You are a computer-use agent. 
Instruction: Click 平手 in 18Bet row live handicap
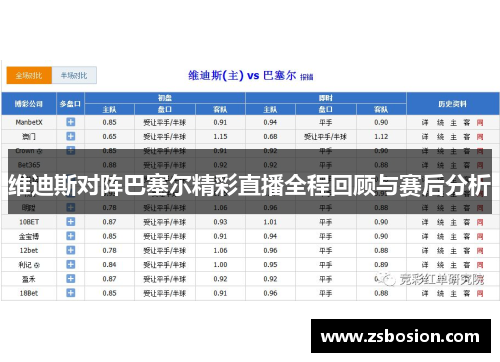pyautogui.click(x=326, y=293)
